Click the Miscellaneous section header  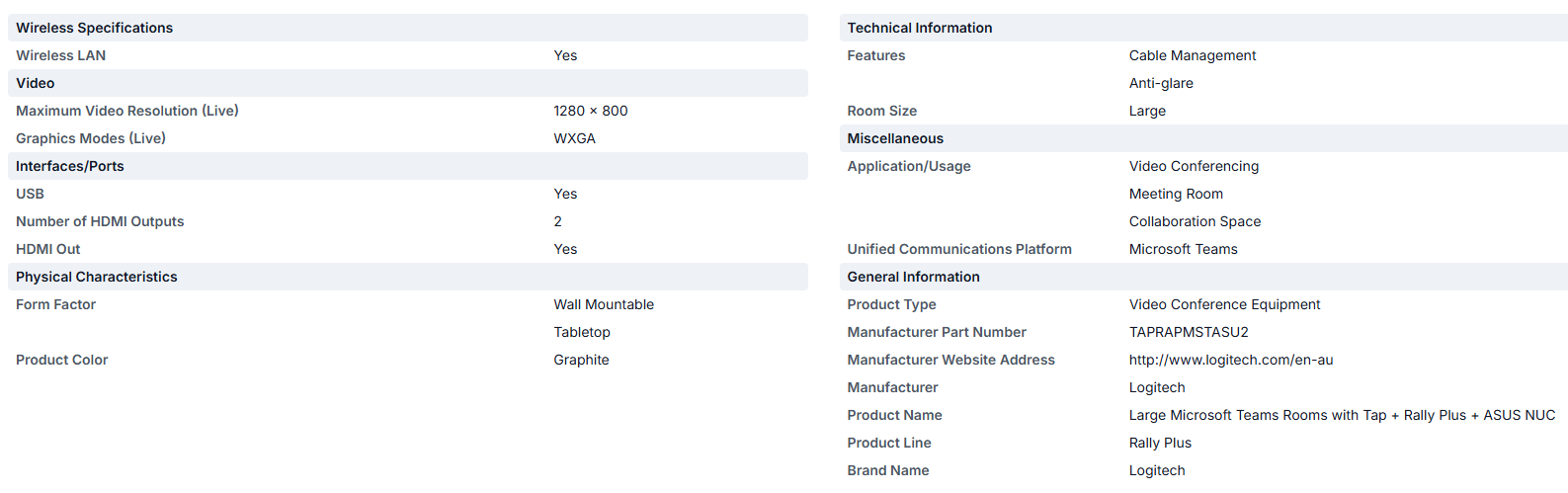tap(895, 138)
